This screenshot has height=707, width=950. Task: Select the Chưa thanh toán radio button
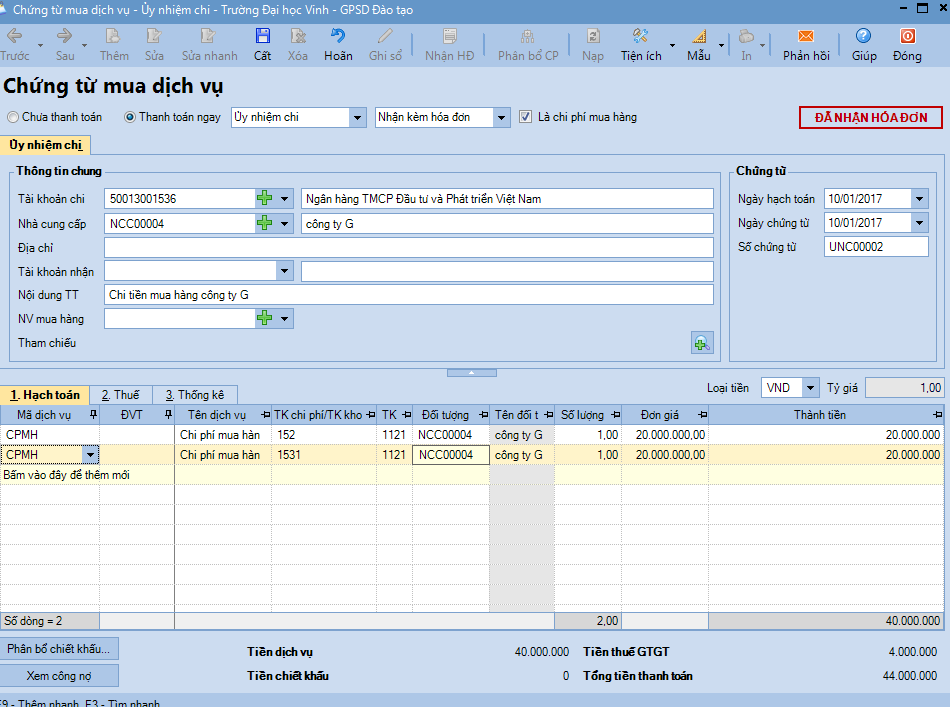(12, 118)
